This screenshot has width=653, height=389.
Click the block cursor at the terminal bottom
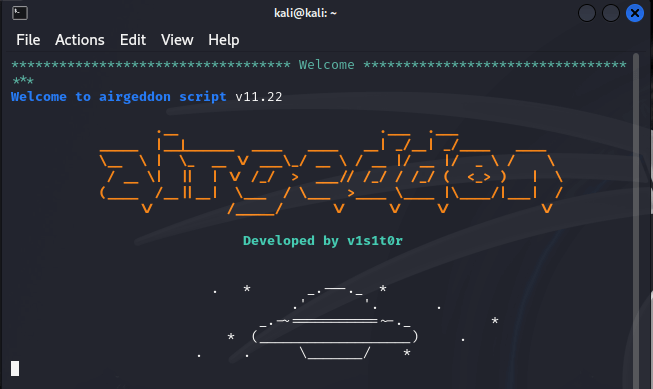(x=15, y=369)
